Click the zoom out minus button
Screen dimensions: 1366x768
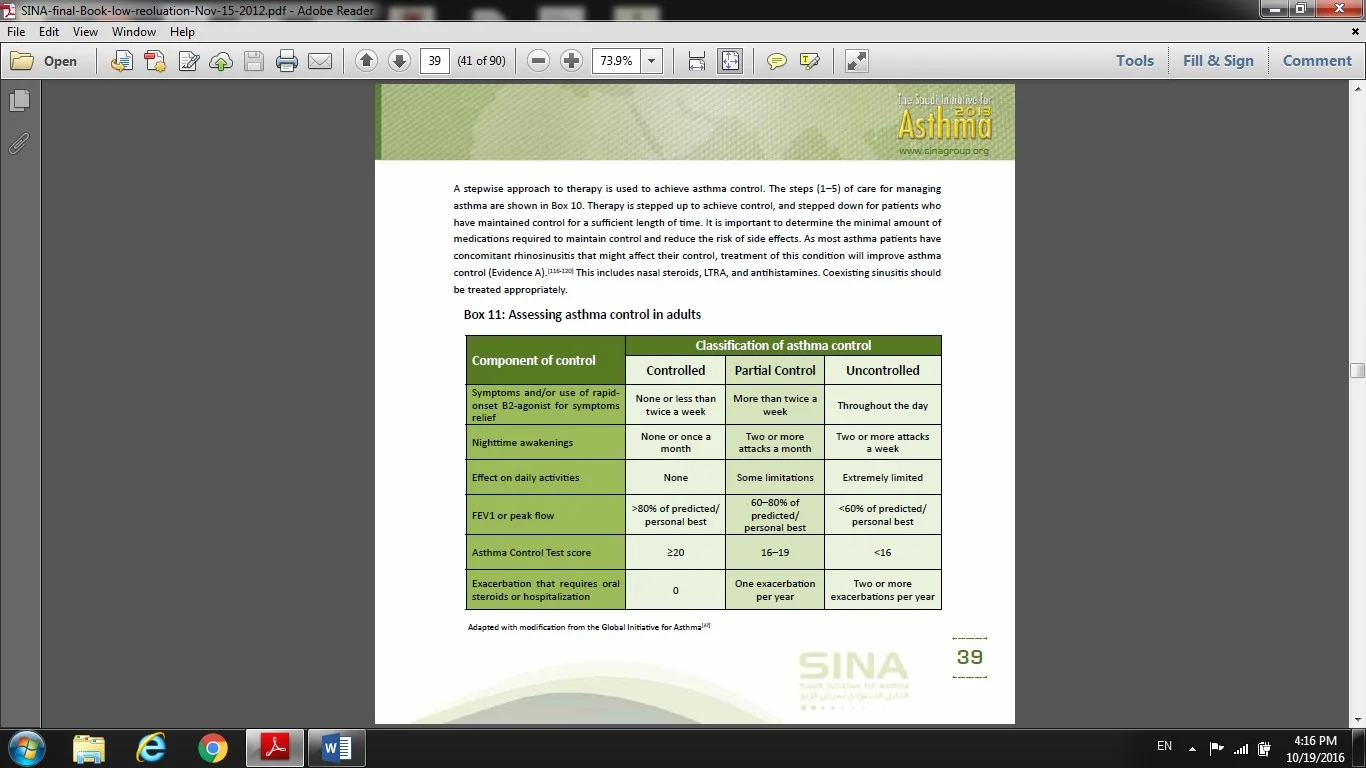coord(538,61)
